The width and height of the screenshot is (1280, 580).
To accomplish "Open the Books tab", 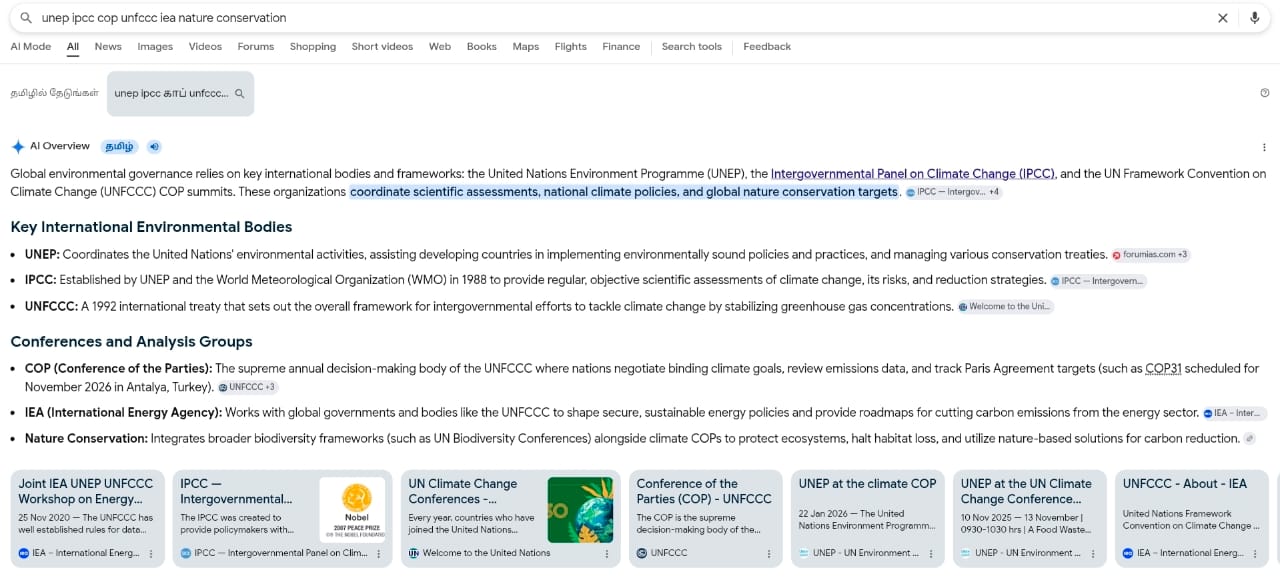I will 482,47.
